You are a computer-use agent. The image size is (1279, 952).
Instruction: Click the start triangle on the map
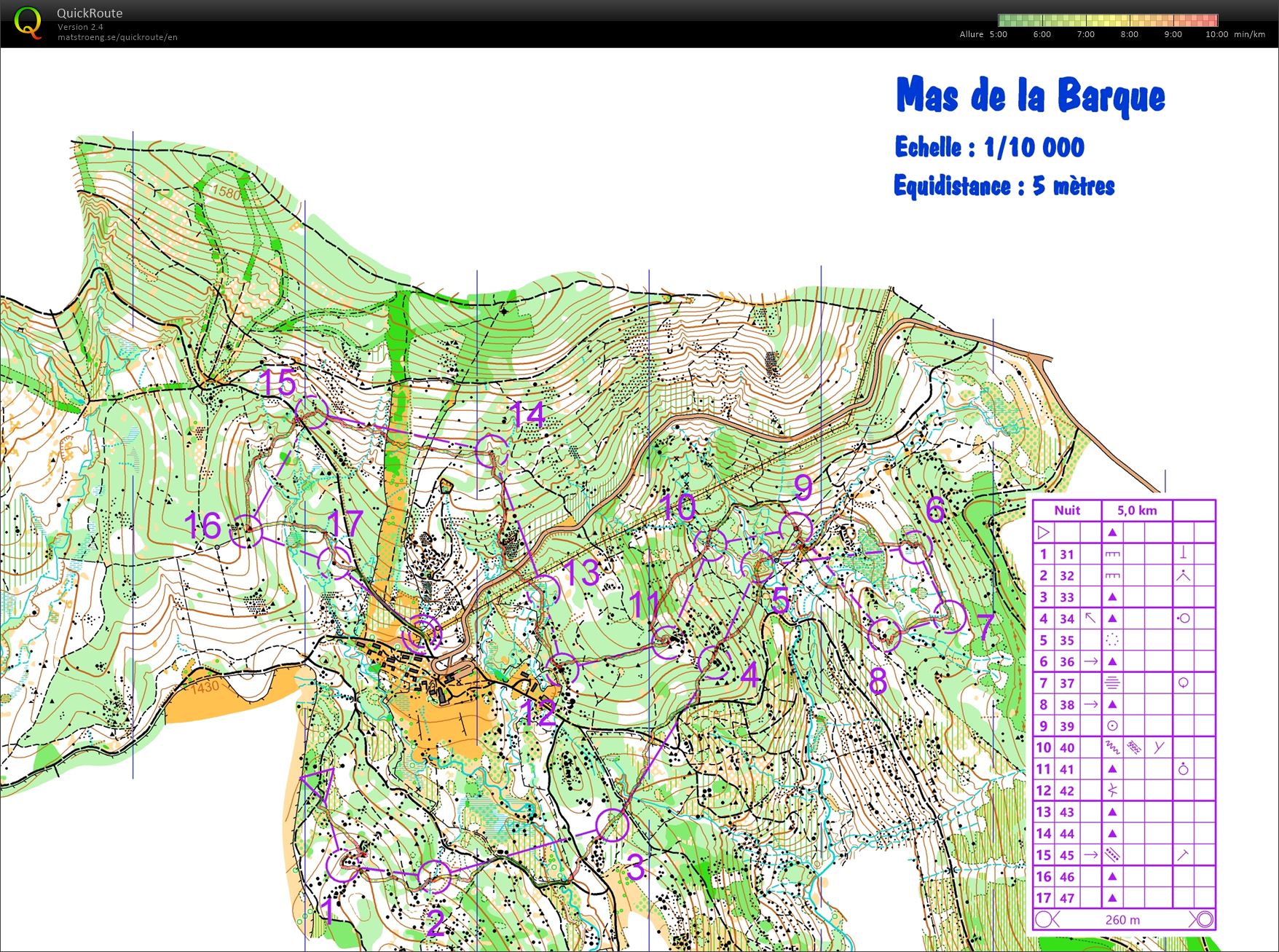point(318,786)
